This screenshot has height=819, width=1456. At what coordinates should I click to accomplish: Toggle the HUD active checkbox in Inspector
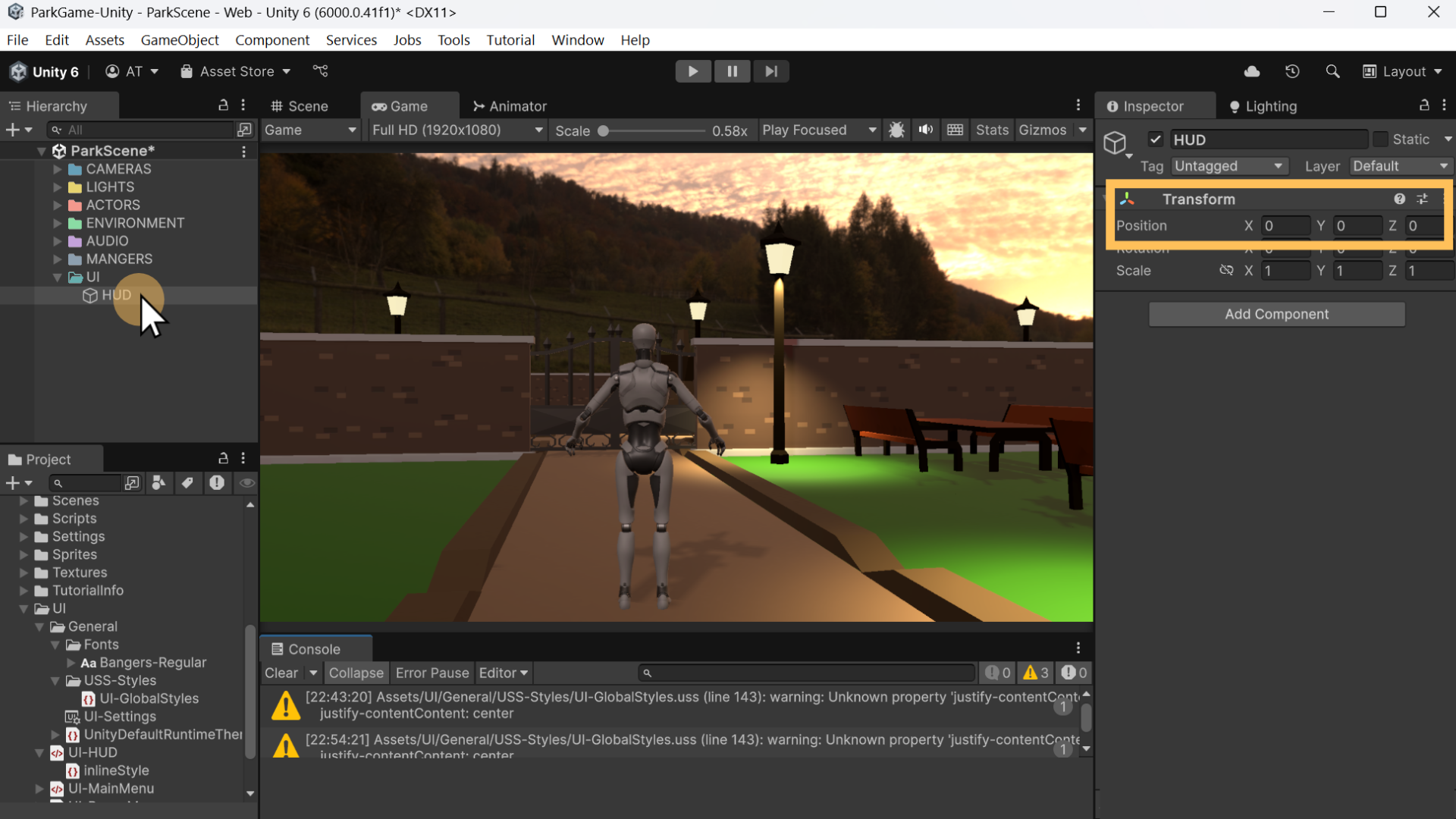[x=1156, y=139]
